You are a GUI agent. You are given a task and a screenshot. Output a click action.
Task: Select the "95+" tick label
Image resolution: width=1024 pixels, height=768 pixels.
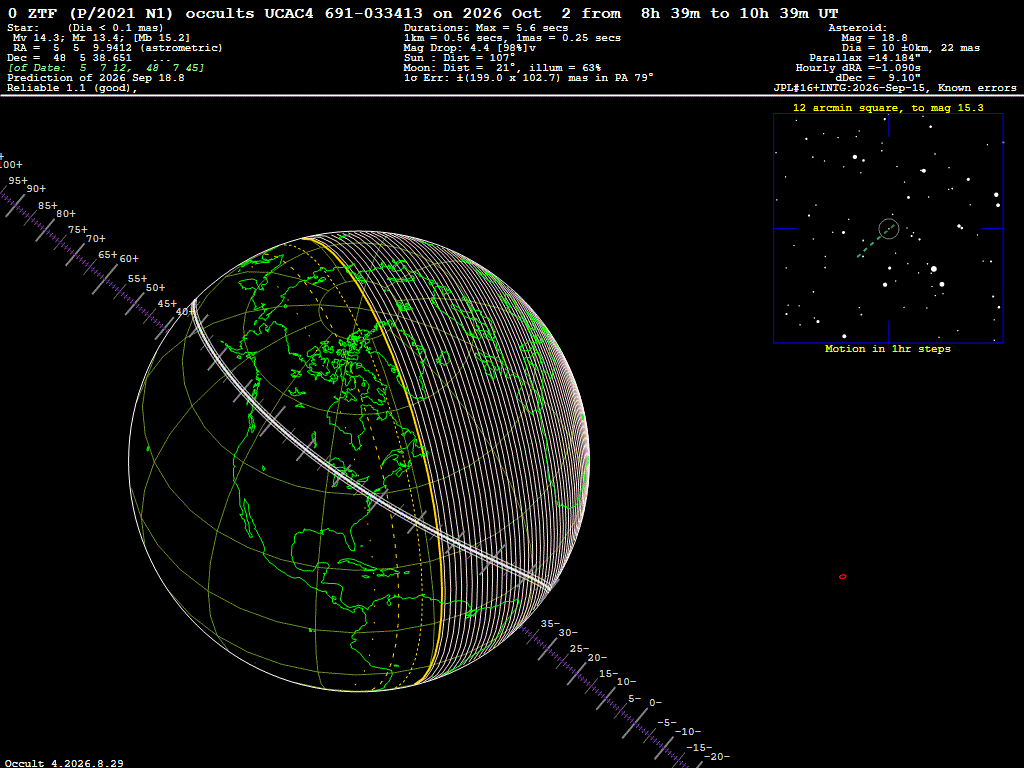(18, 181)
